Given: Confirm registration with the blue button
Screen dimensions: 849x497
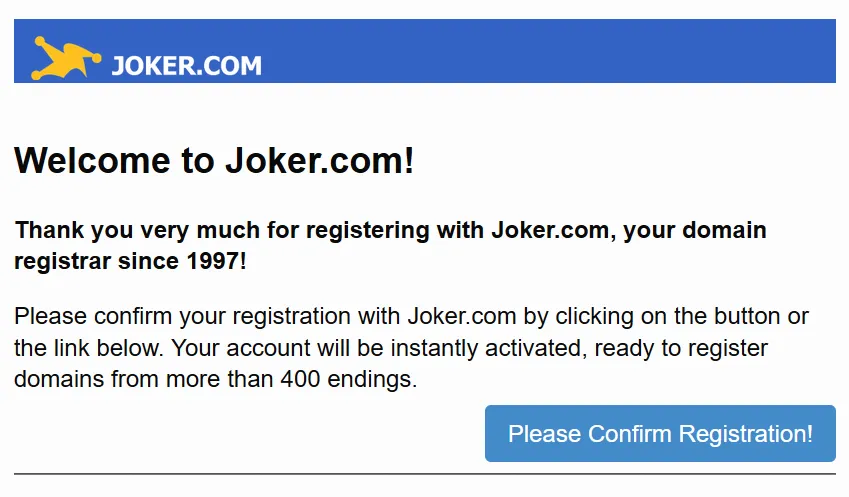Looking at the screenshot, I should pyautogui.click(x=660, y=433).
